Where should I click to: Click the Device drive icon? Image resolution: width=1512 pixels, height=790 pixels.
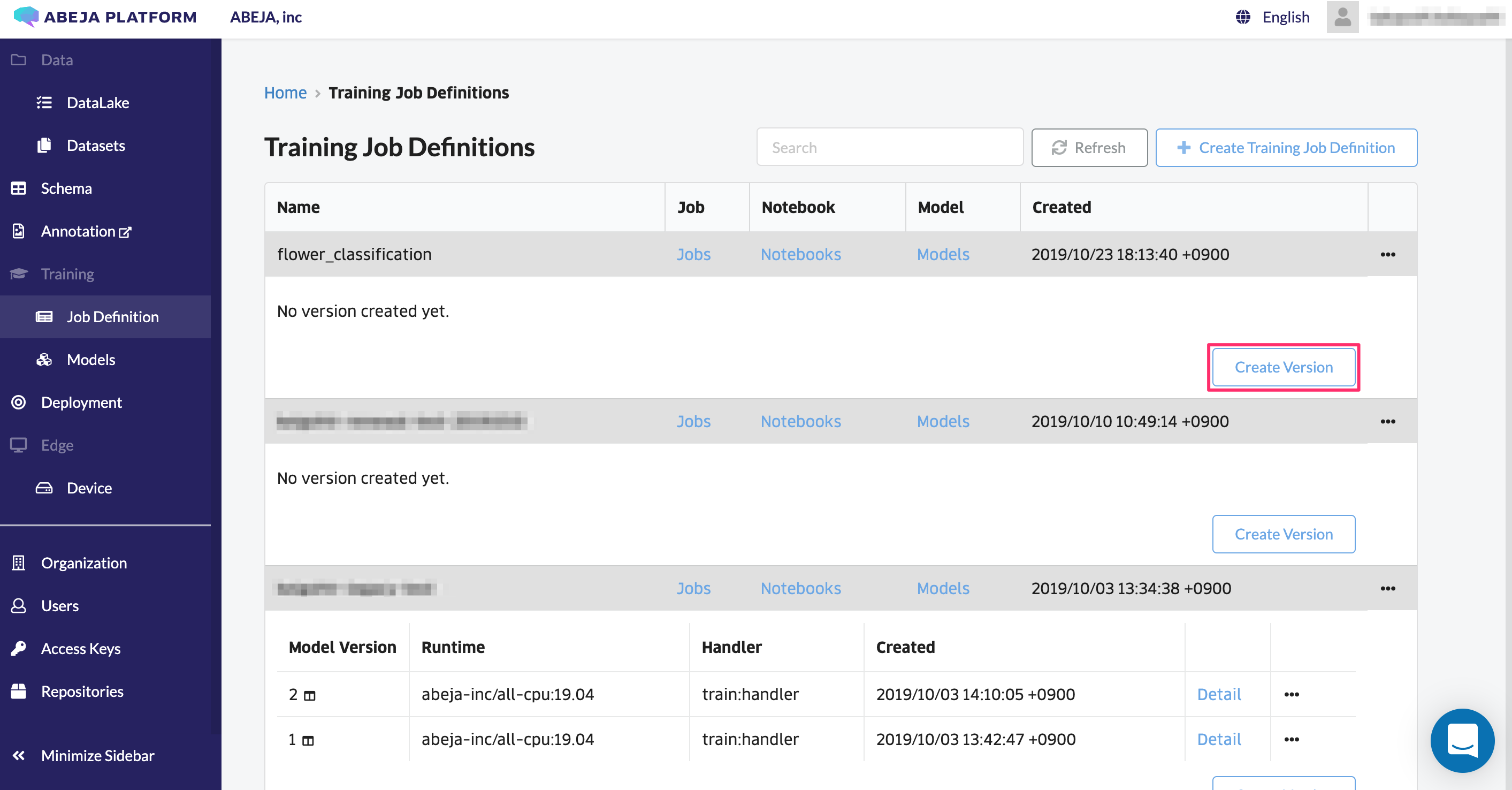point(44,488)
